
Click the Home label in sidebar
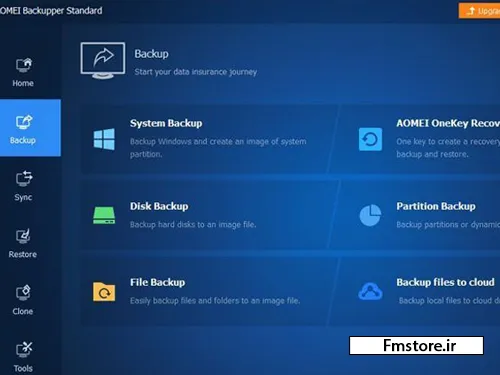click(23, 83)
